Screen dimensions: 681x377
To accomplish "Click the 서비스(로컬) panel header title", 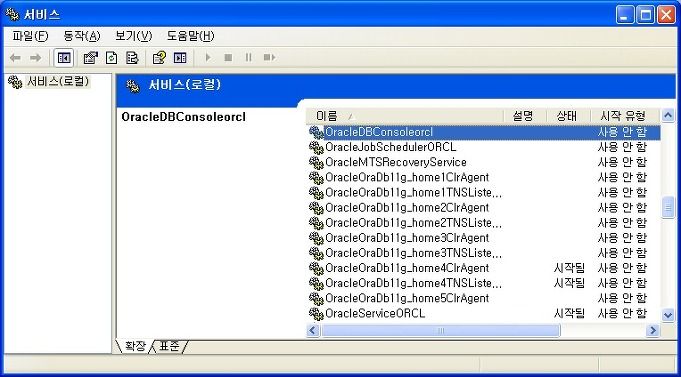I will [185, 85].
